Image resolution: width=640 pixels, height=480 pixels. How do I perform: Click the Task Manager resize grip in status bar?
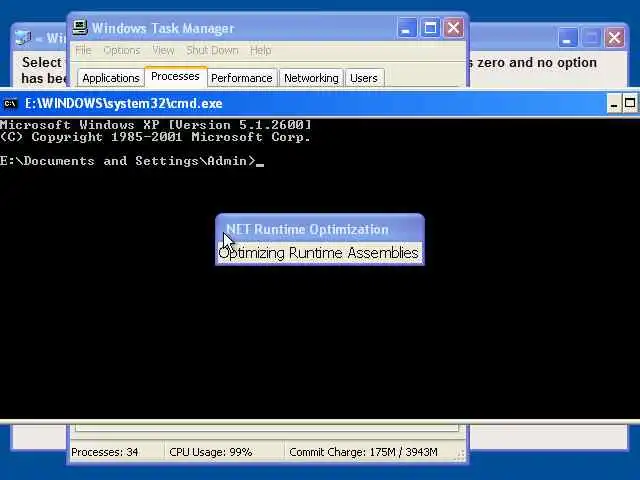click(x=460, y=456)
